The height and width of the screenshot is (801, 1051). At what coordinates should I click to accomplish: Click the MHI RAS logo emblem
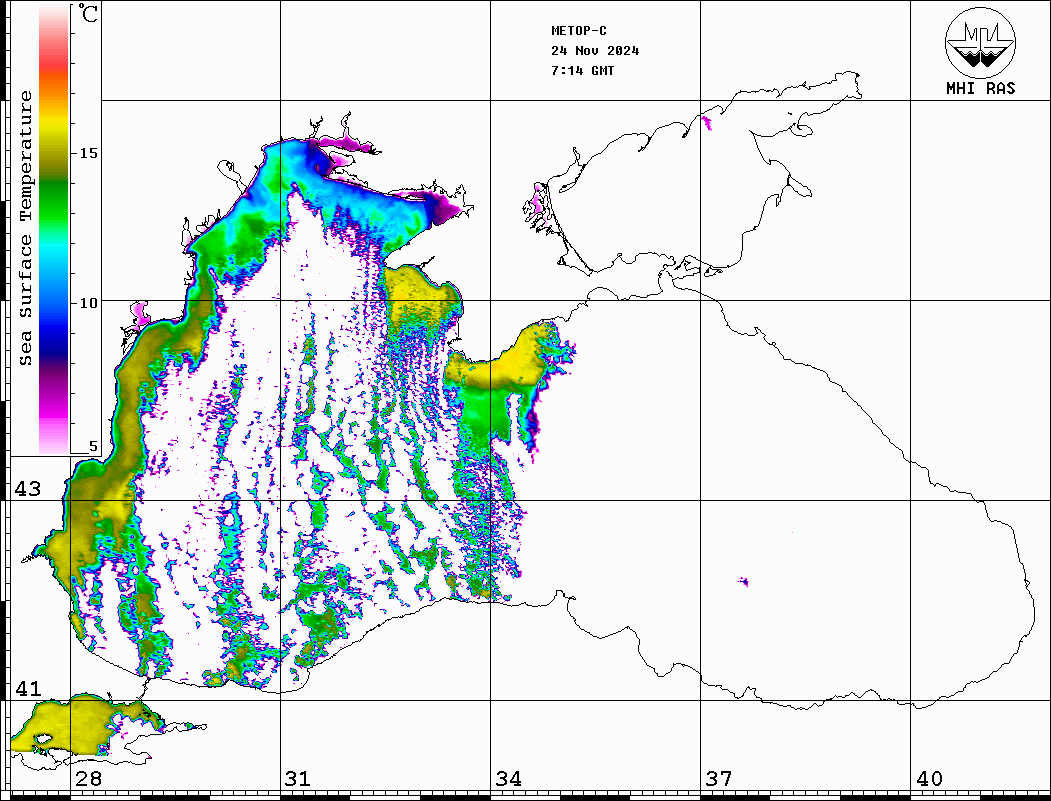[x=981, y=42]
